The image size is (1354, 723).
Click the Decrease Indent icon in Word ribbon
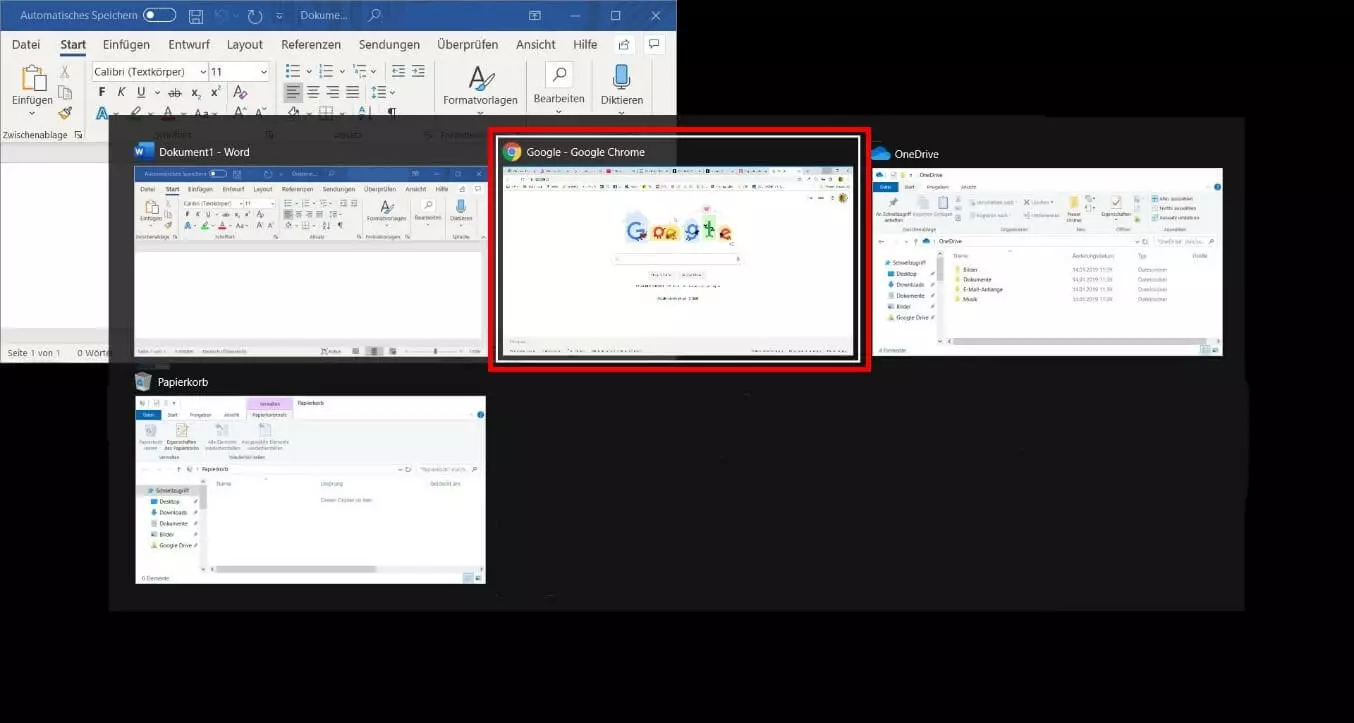click(399, 71)
